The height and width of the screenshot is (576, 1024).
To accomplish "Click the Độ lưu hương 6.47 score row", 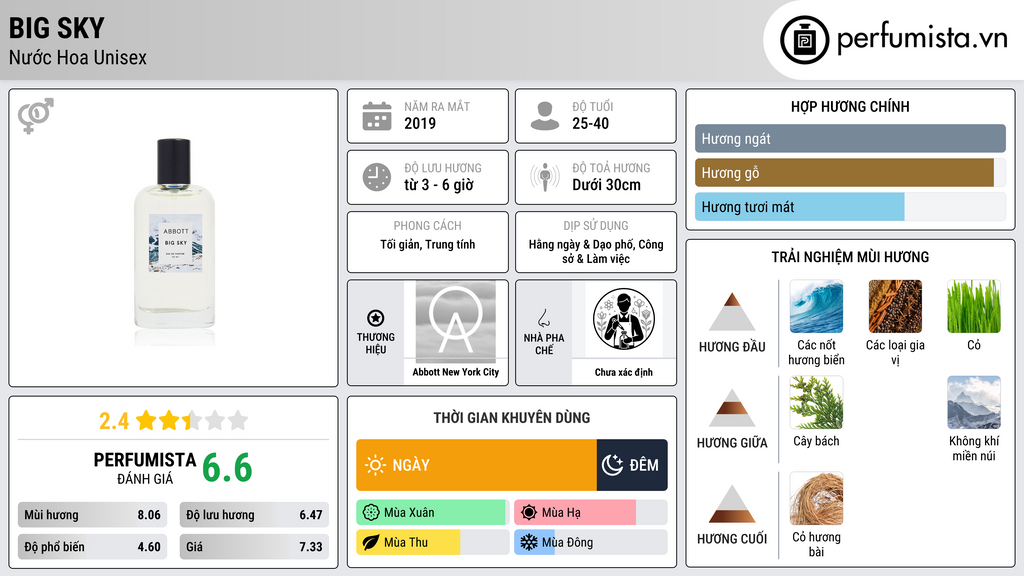I will pos(254,515).
